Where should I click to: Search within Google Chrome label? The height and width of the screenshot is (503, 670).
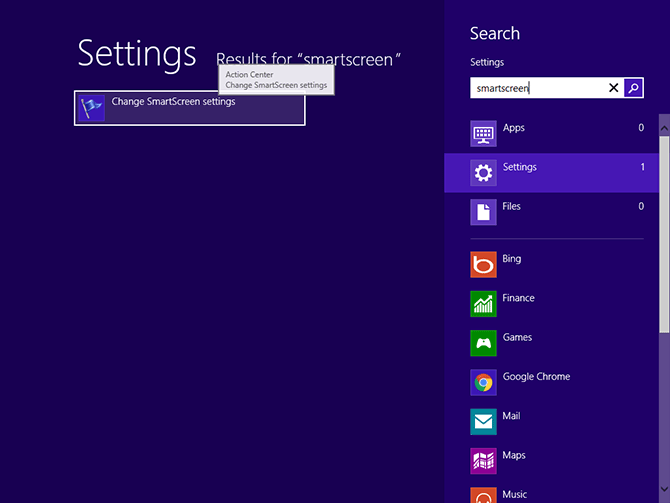536,377
